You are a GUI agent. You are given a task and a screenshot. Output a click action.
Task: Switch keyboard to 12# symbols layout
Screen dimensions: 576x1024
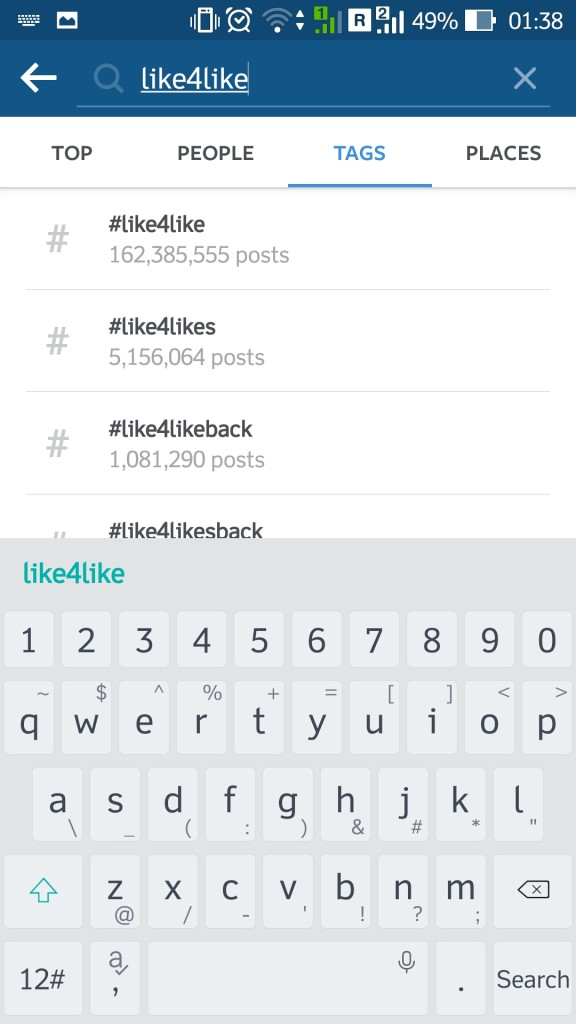click(x=43, y=978)
